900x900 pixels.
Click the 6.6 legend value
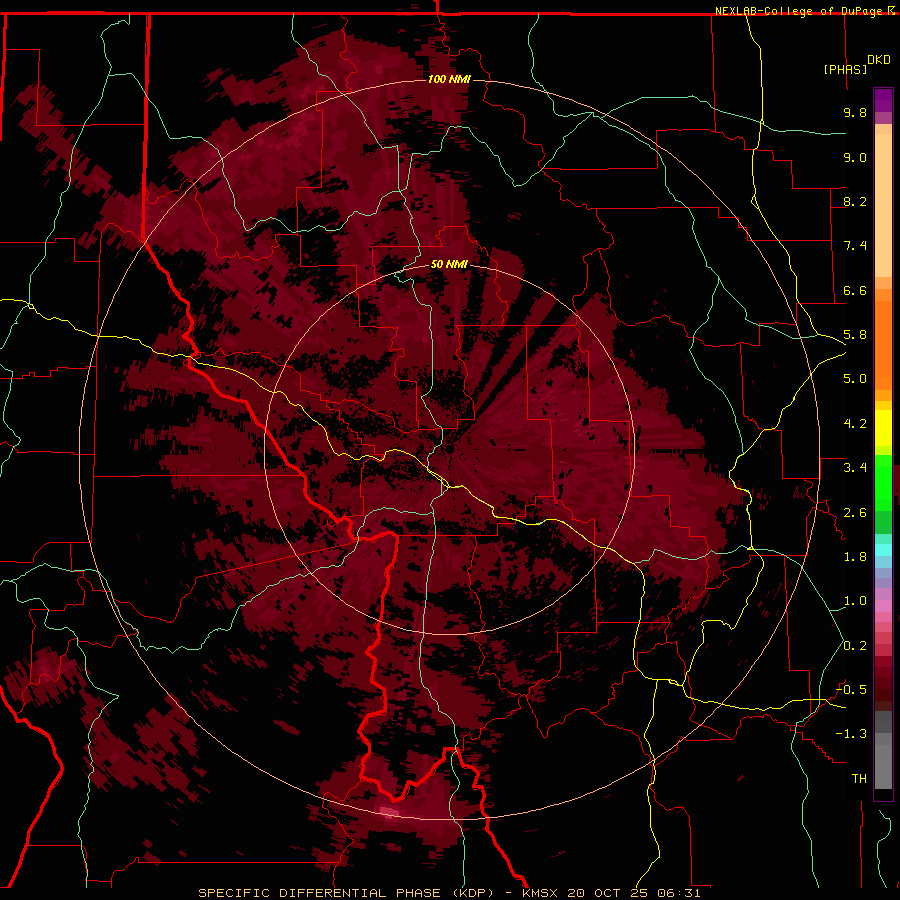(x=855, y=290)
